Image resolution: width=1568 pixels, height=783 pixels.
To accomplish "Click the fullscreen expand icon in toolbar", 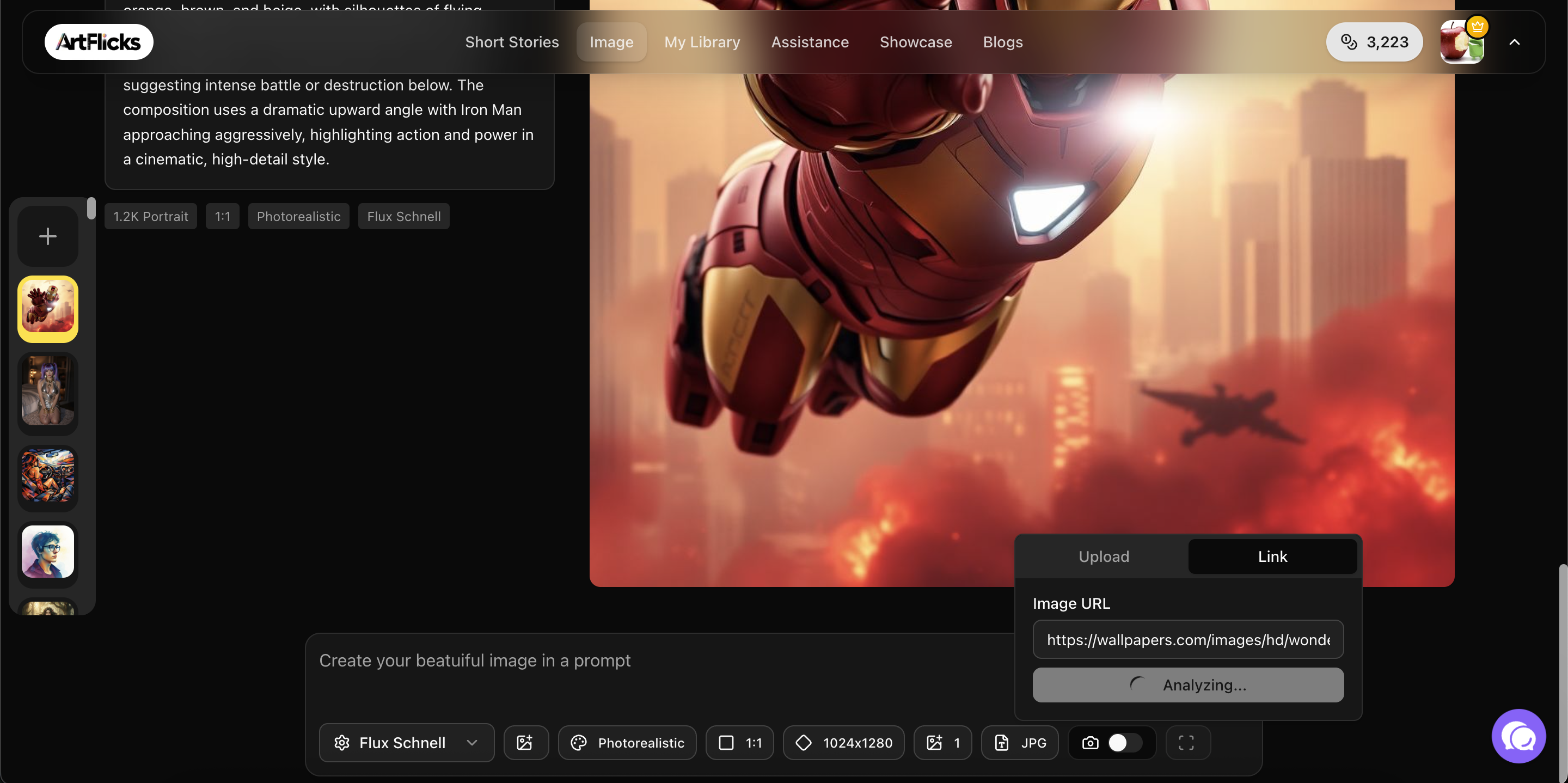I will coord(1187,742).
